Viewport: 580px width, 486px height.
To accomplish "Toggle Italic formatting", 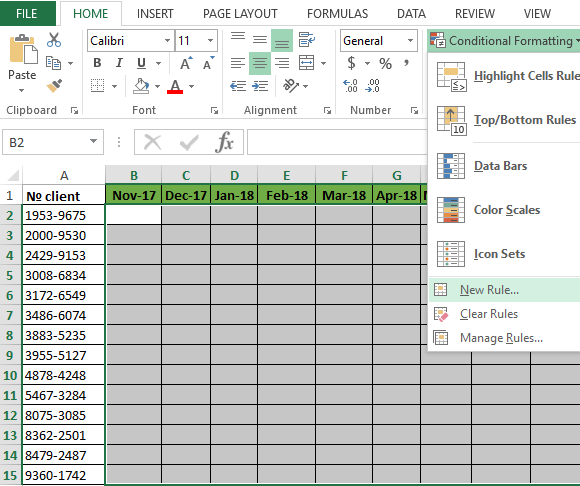I will pyautogui.click(x=119, y=63).
